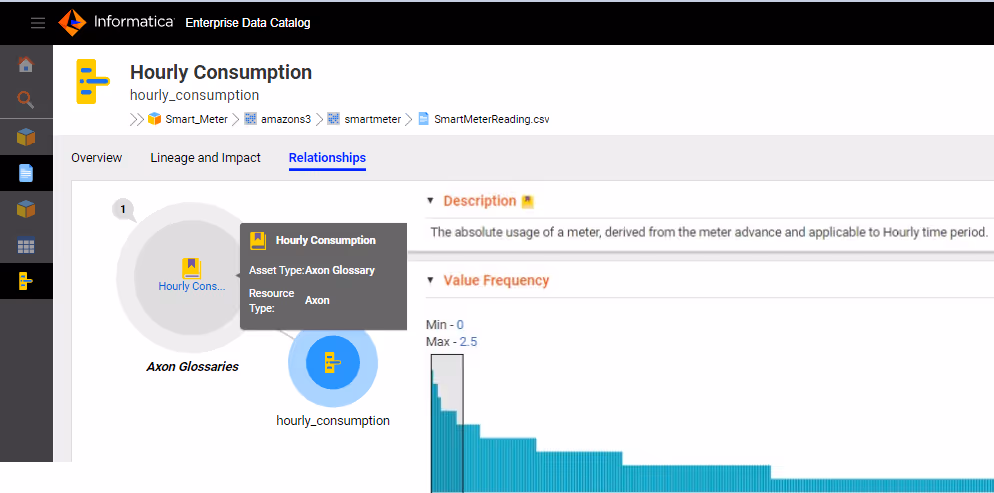
Task: Click the breadcrumb double-chevron icon
Action: (136, 119)
